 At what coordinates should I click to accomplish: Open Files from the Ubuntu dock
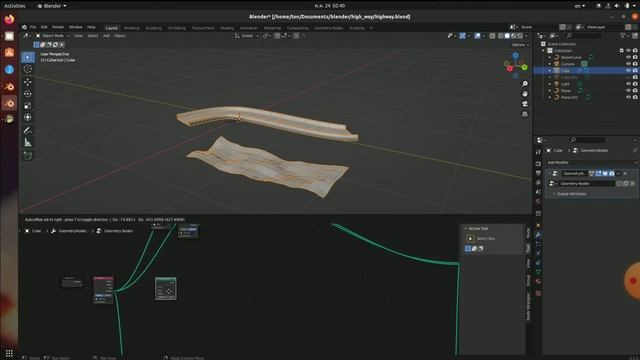point(9,36)
